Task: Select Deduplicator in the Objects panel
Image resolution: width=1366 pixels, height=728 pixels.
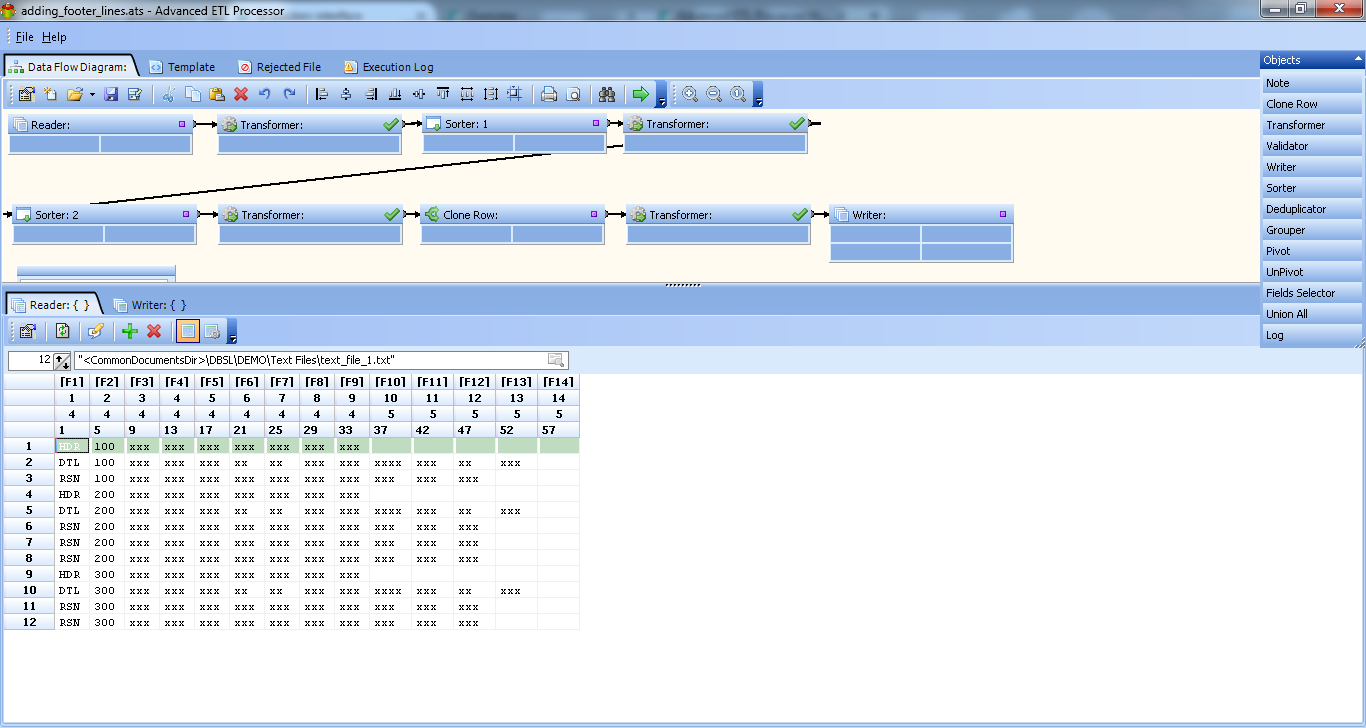Action: (1311, 209)
